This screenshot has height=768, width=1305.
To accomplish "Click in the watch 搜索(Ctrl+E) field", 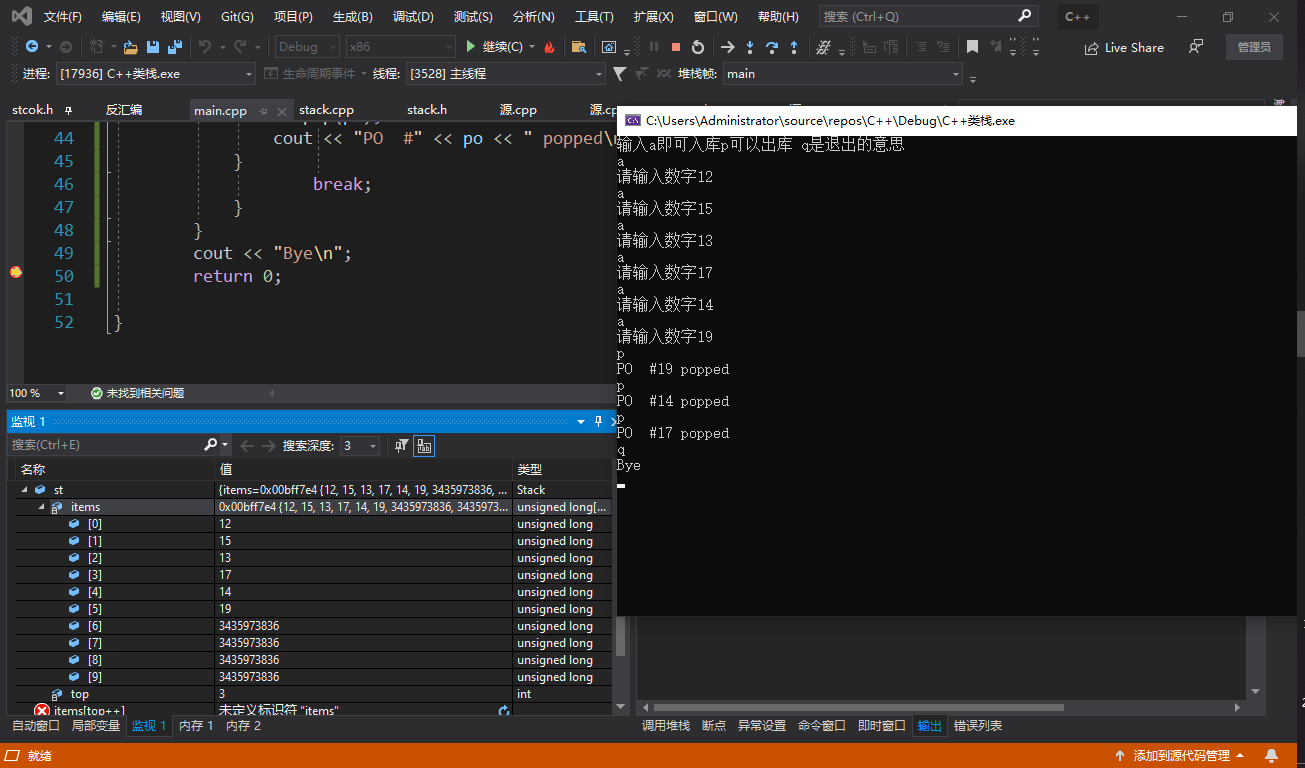I will [106, 445].
